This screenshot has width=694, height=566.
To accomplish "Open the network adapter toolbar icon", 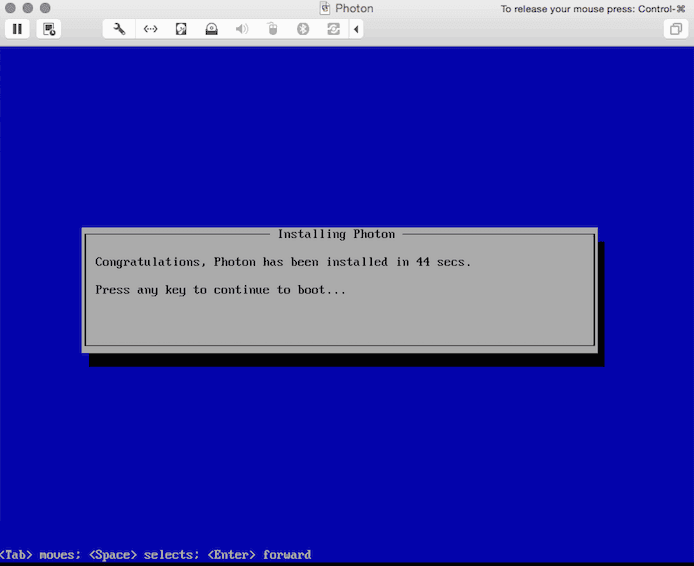I will (x=150, y=29).
